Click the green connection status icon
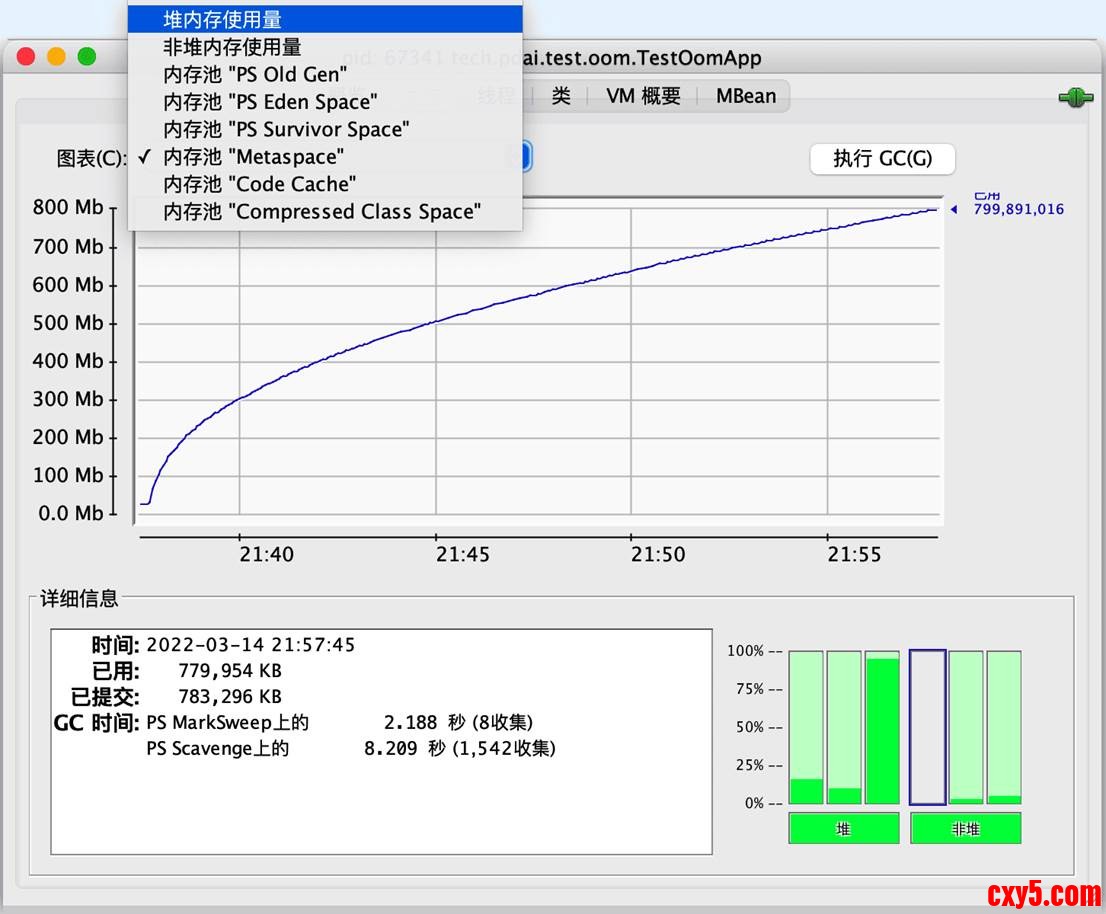1106x914 pixels. coord(1073,97)
